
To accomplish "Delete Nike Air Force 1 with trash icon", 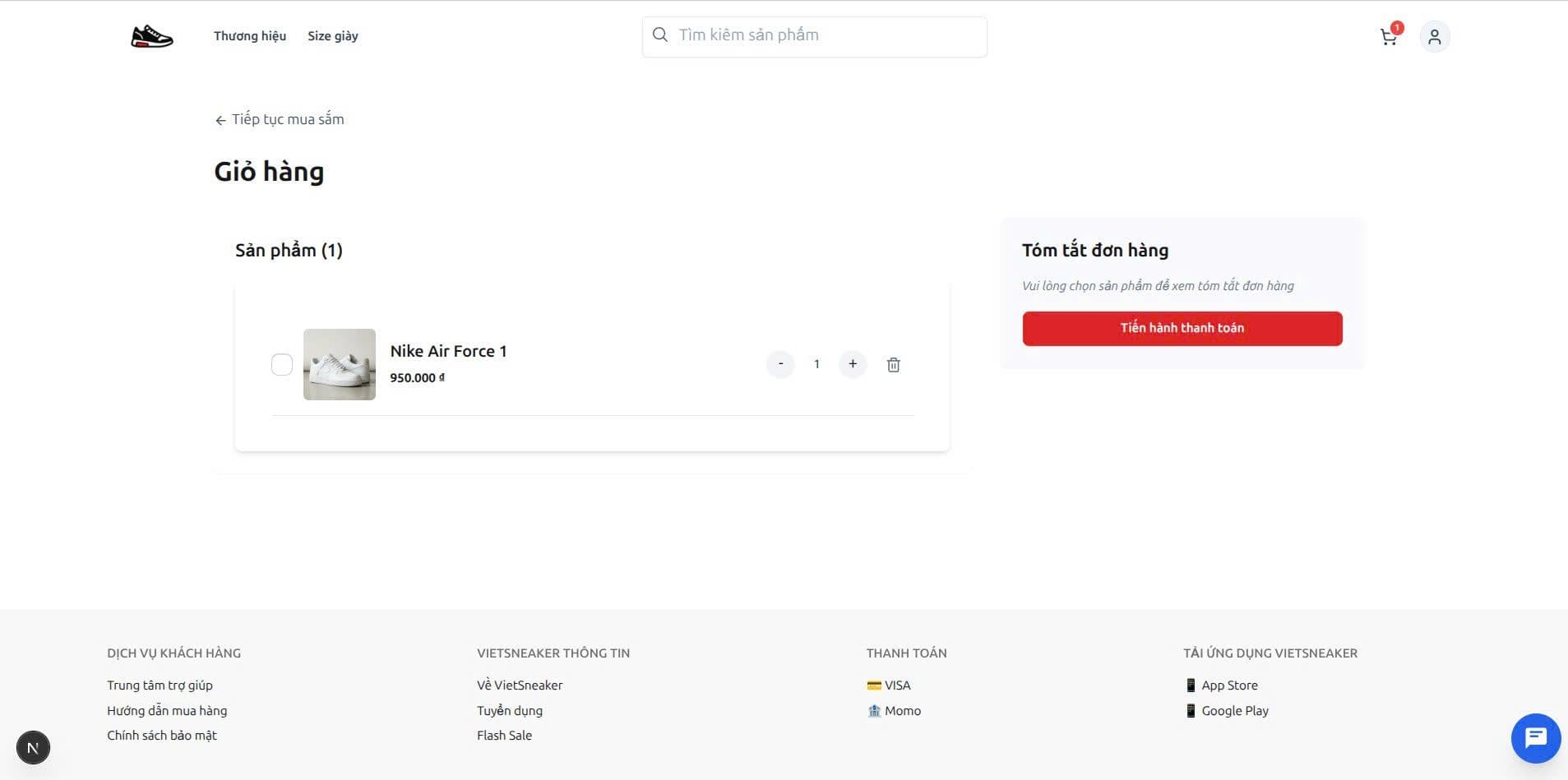I will click(894, 365).
